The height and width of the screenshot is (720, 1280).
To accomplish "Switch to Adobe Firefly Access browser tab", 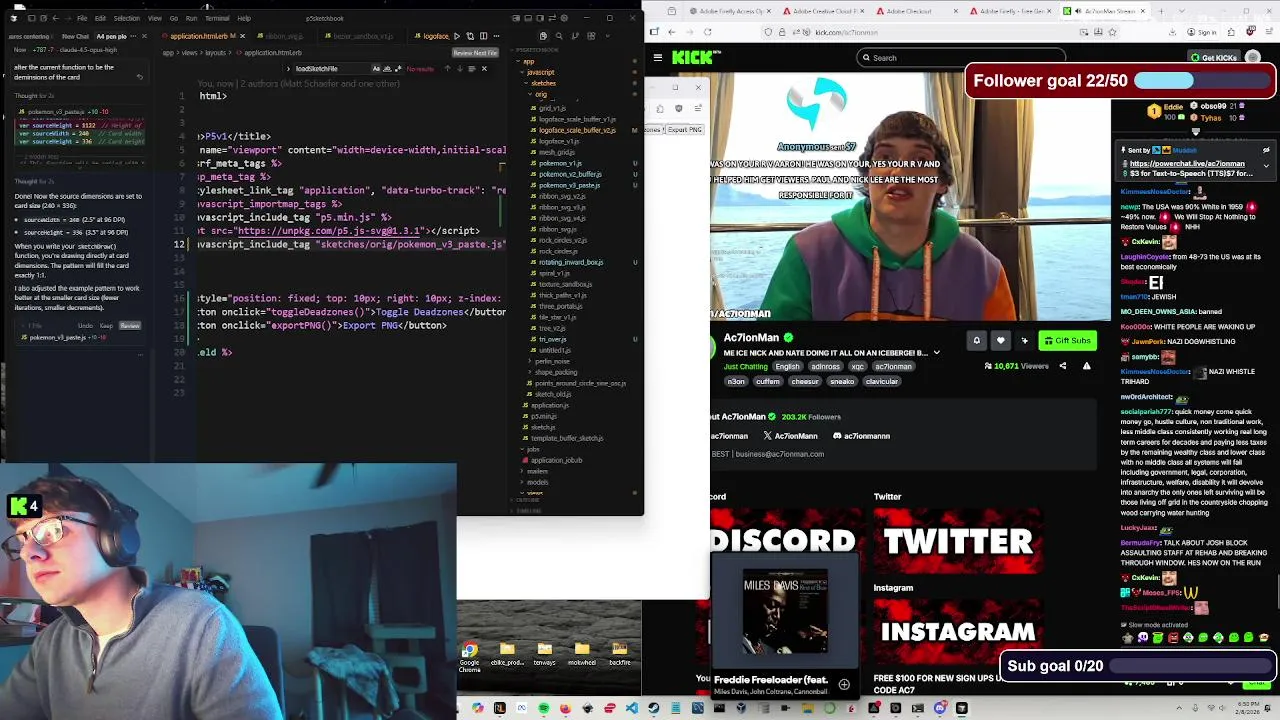I will (x=730, y=11).
